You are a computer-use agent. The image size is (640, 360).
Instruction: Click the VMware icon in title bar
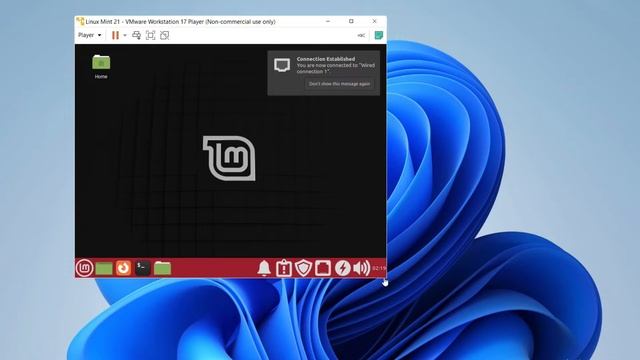click(80, 21)
